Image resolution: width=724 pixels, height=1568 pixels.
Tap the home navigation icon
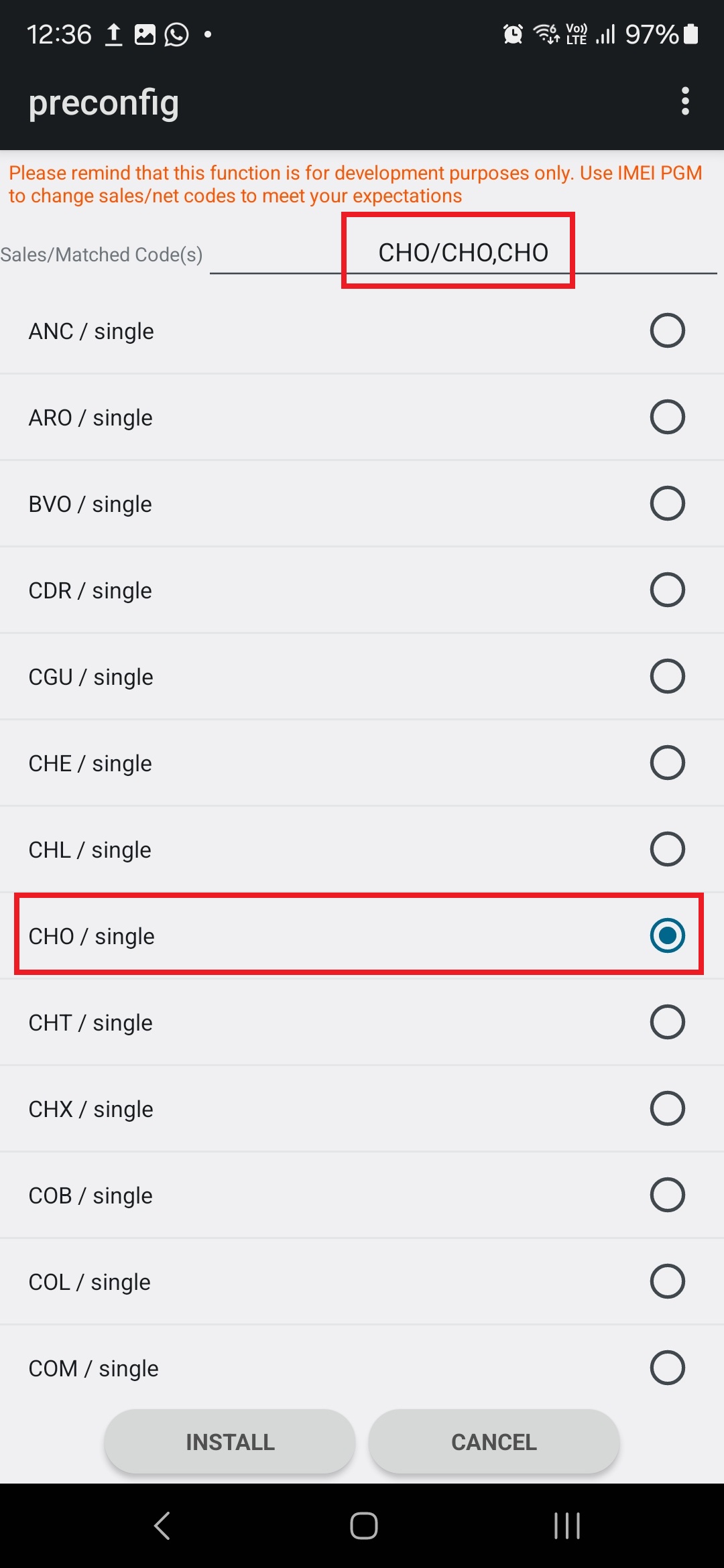(363, 1526)
